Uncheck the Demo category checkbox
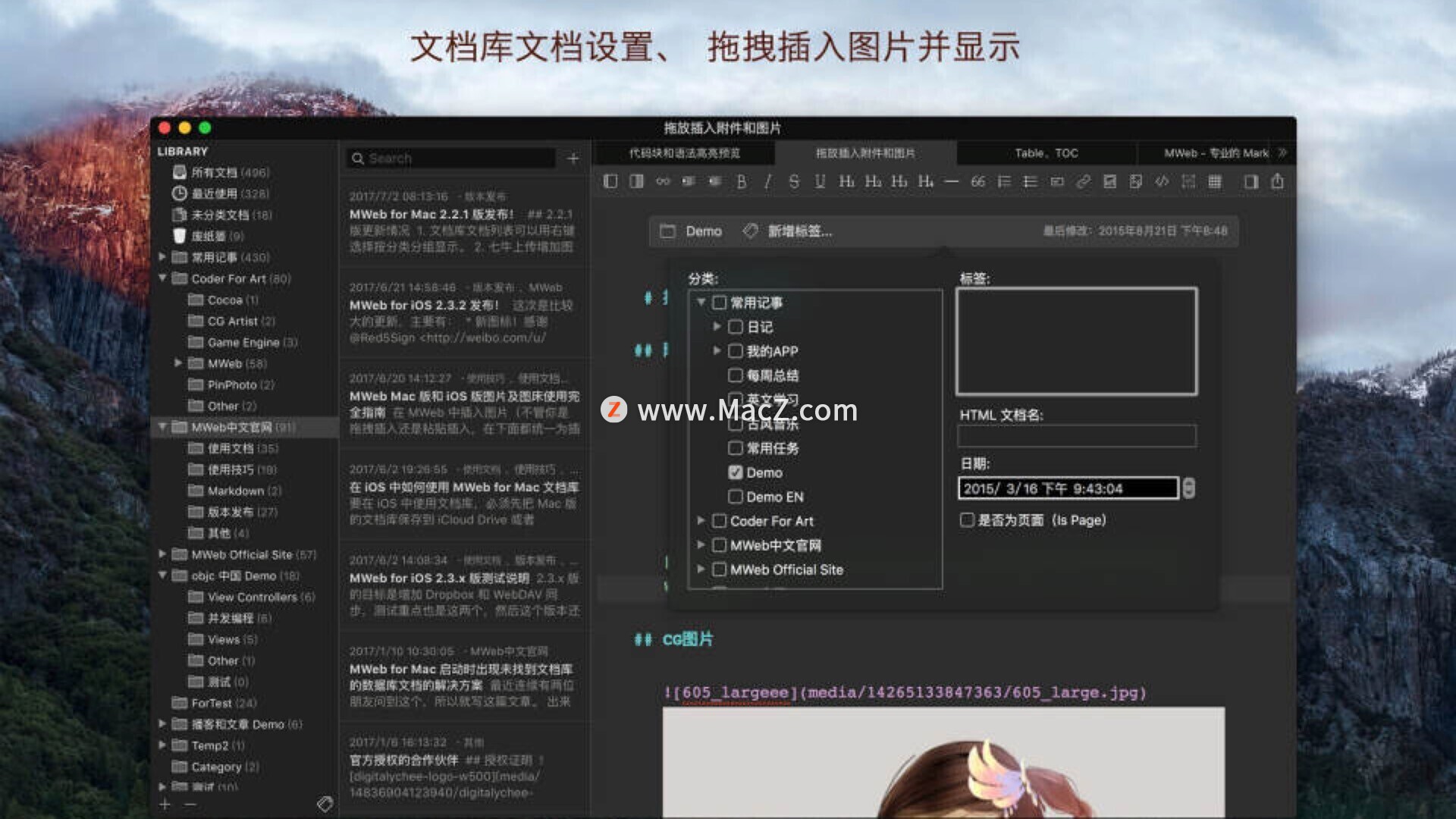 click(x=736, y=472)
